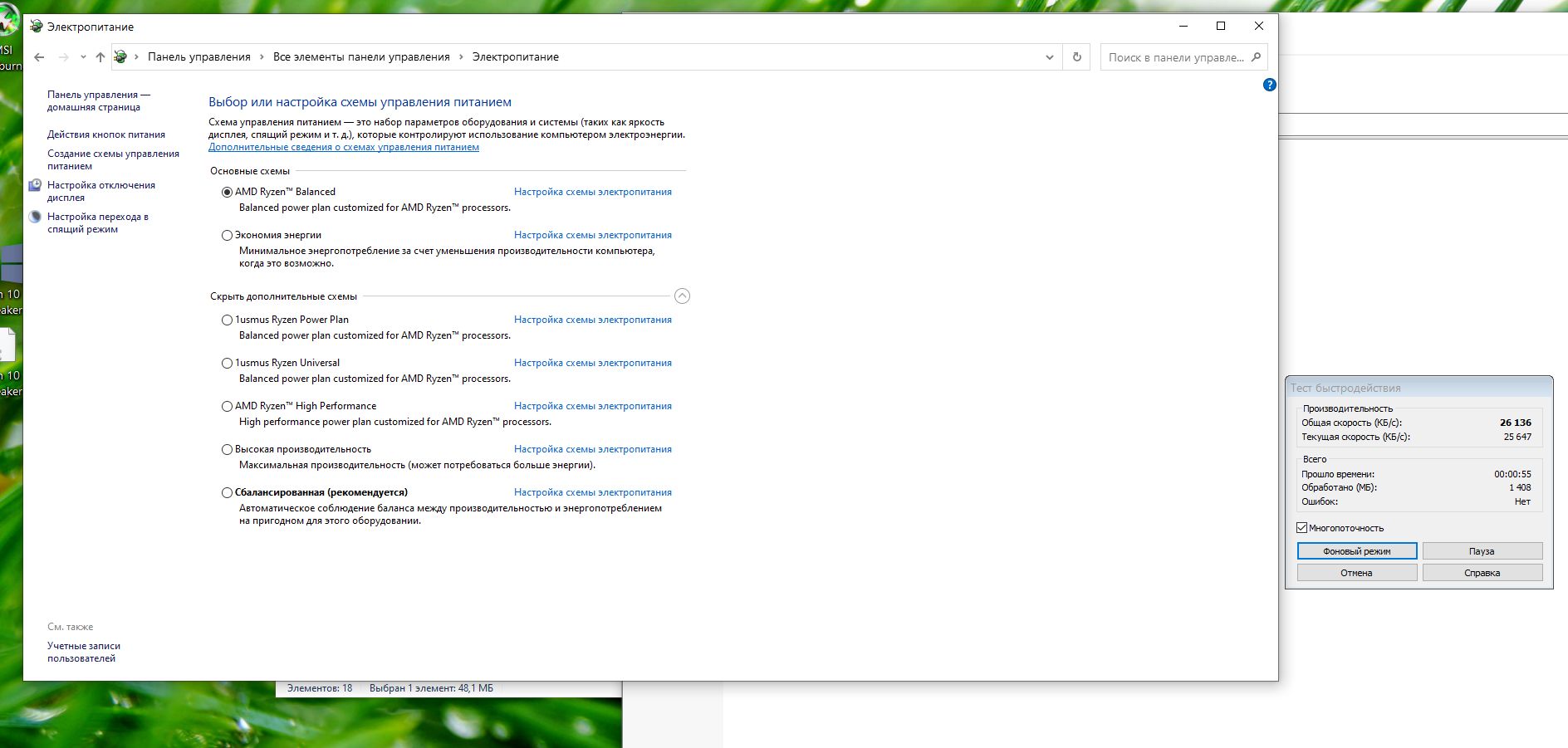Image resolution: width=1568 pixels, height=748 pixels.
Task: Click 'Выбран 1 элемент: 48,1 МБ' status text
Action: pyautogui.click(x=431, y=688)
